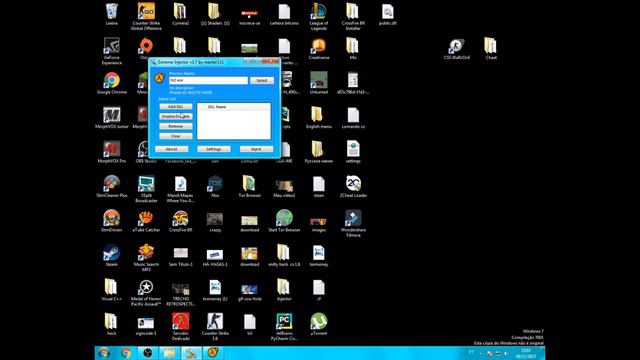Screen dimensions: 640x360
Task: Click the Add DLL button
Action: coord(176,107)
